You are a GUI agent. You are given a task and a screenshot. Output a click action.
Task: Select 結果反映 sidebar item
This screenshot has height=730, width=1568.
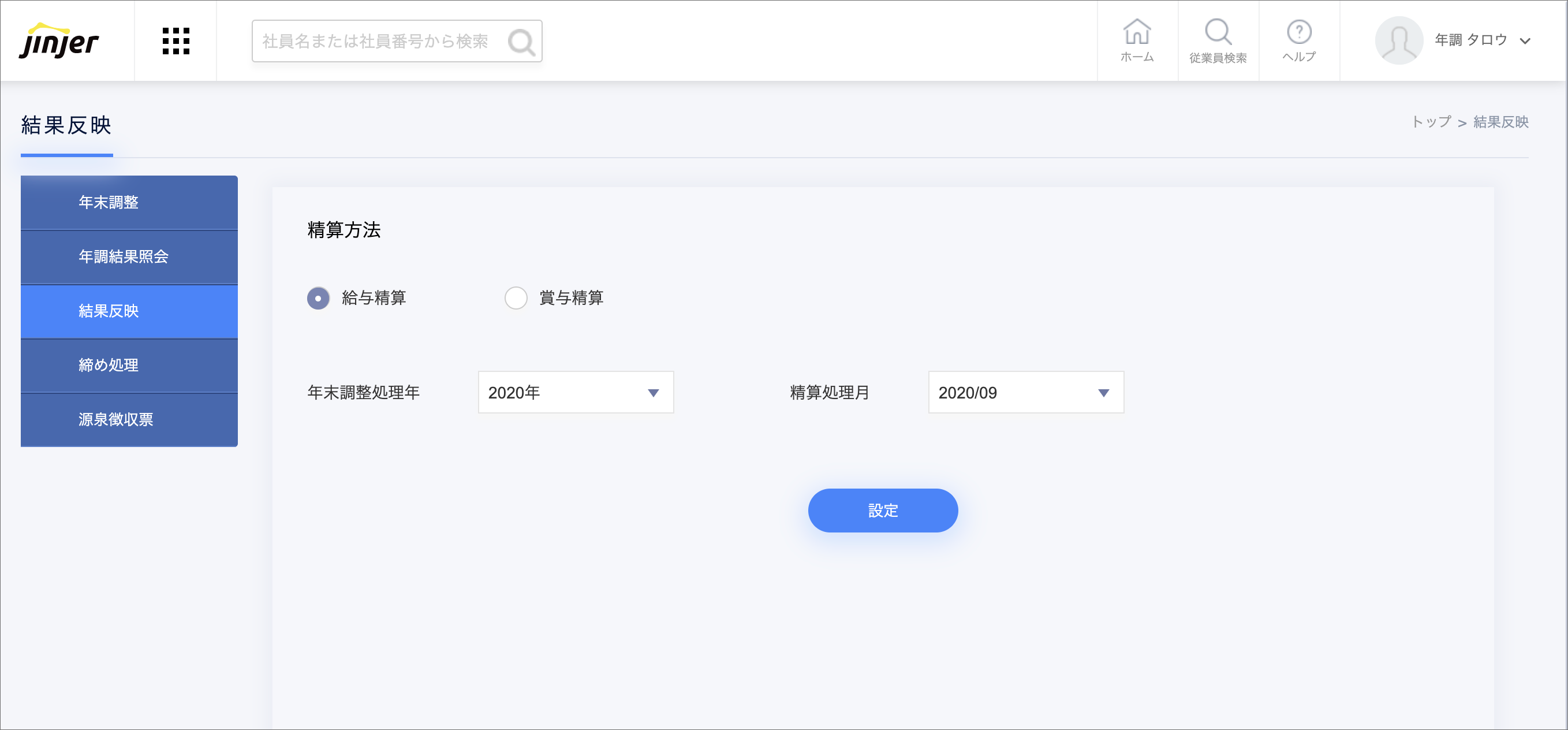click(x=129, y=311)
